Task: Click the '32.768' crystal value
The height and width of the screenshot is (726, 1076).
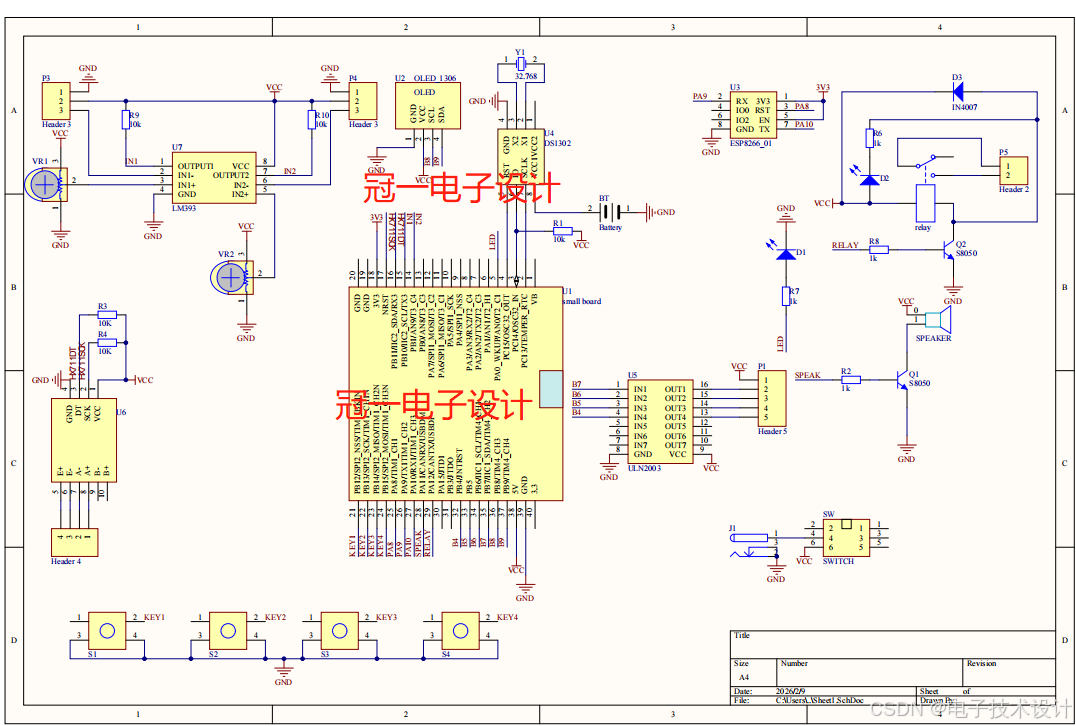Action: tap(526, 76)
